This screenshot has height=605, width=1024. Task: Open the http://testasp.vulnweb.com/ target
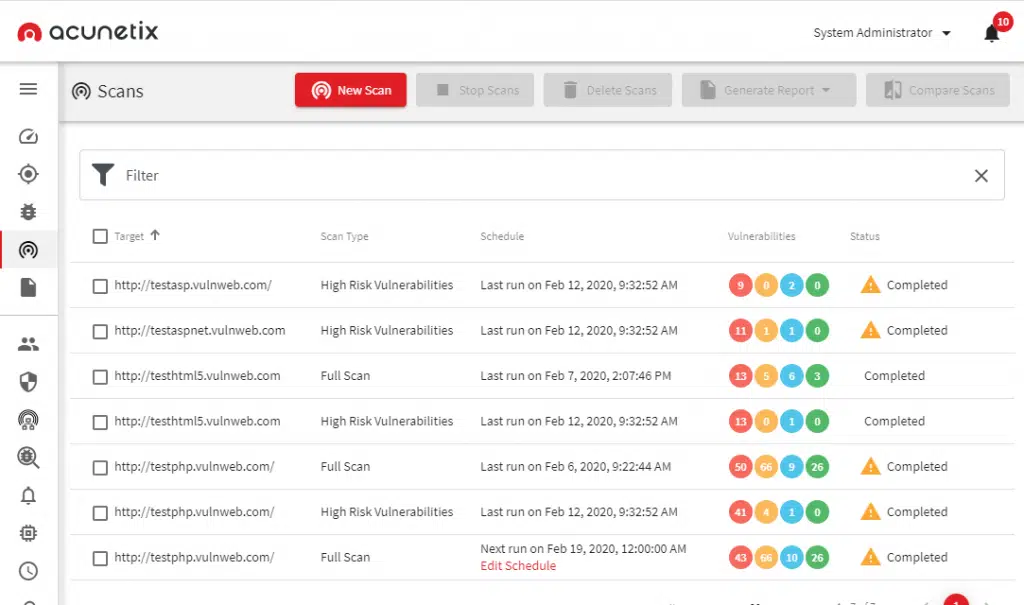coord(193,285)
